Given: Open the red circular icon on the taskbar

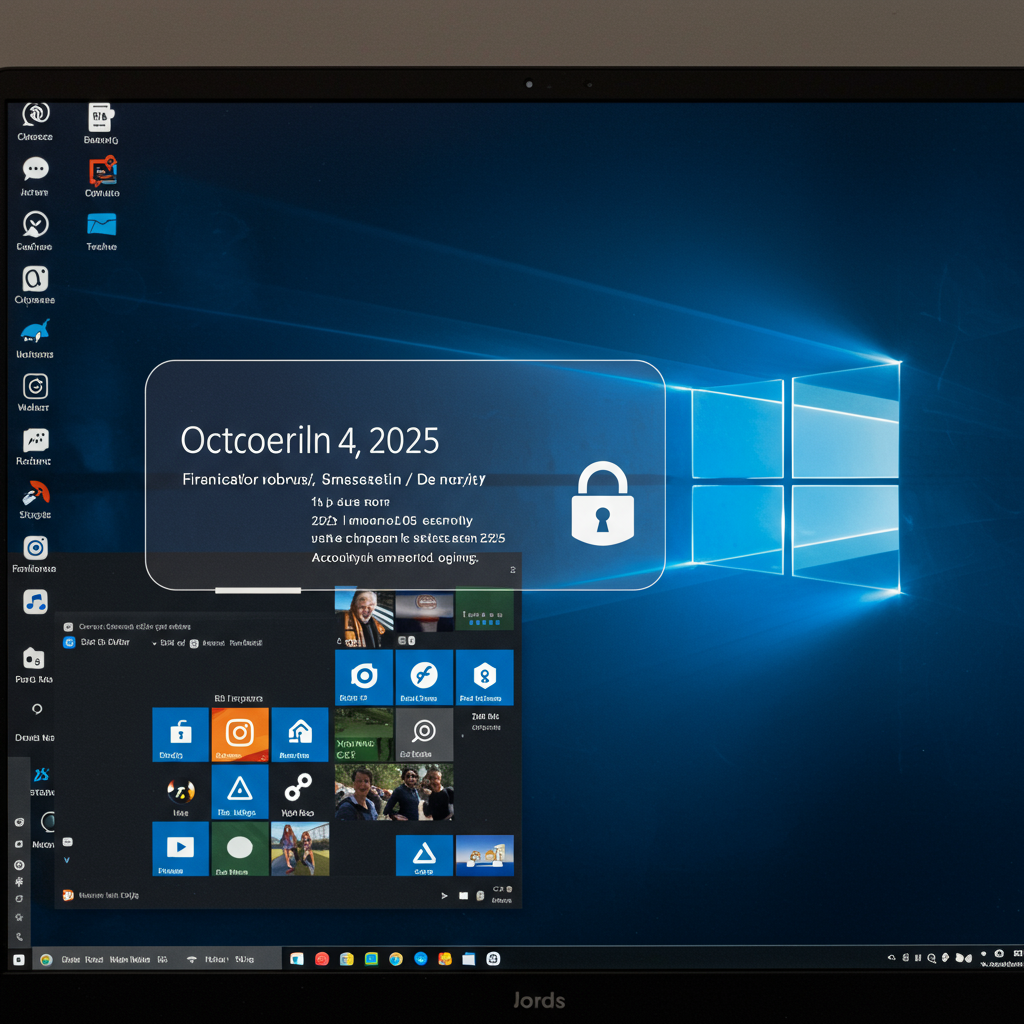Looking at the screenshot, I should click(x=322, y=959).
